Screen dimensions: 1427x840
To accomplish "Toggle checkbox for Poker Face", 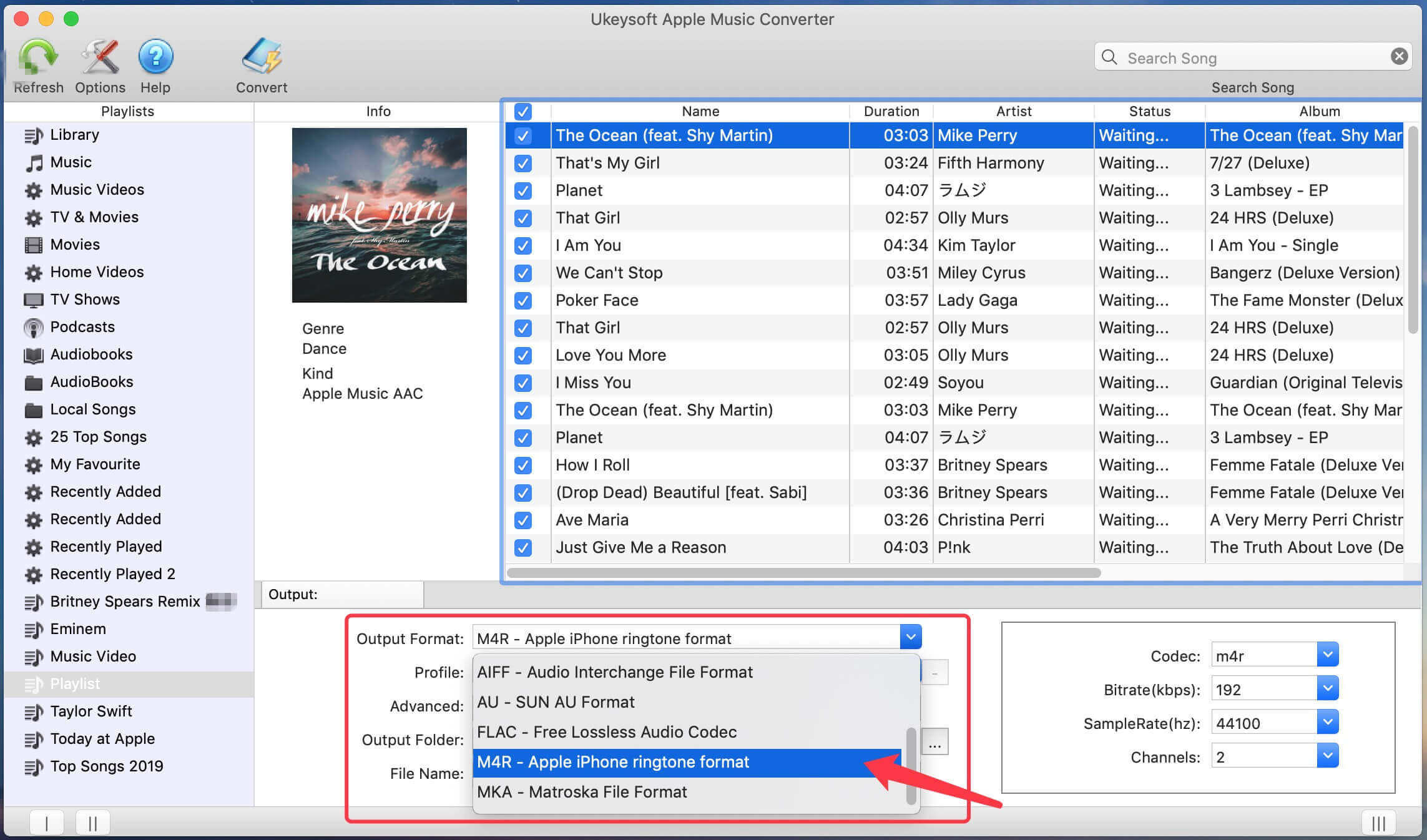I will [x=522, y=300].
